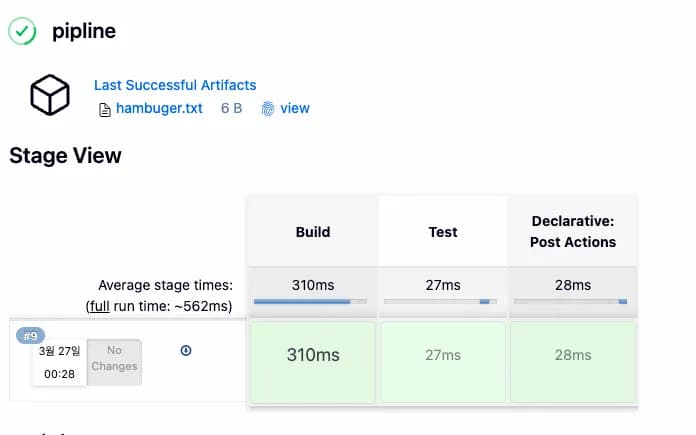
Task: Select the Test stage column header
Action: tap(443, 232)
